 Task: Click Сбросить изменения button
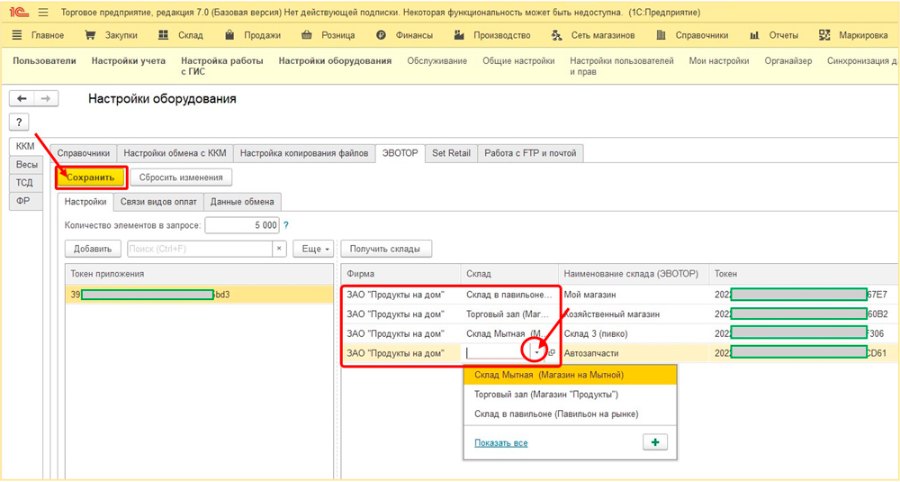click(x=181, y=178)
